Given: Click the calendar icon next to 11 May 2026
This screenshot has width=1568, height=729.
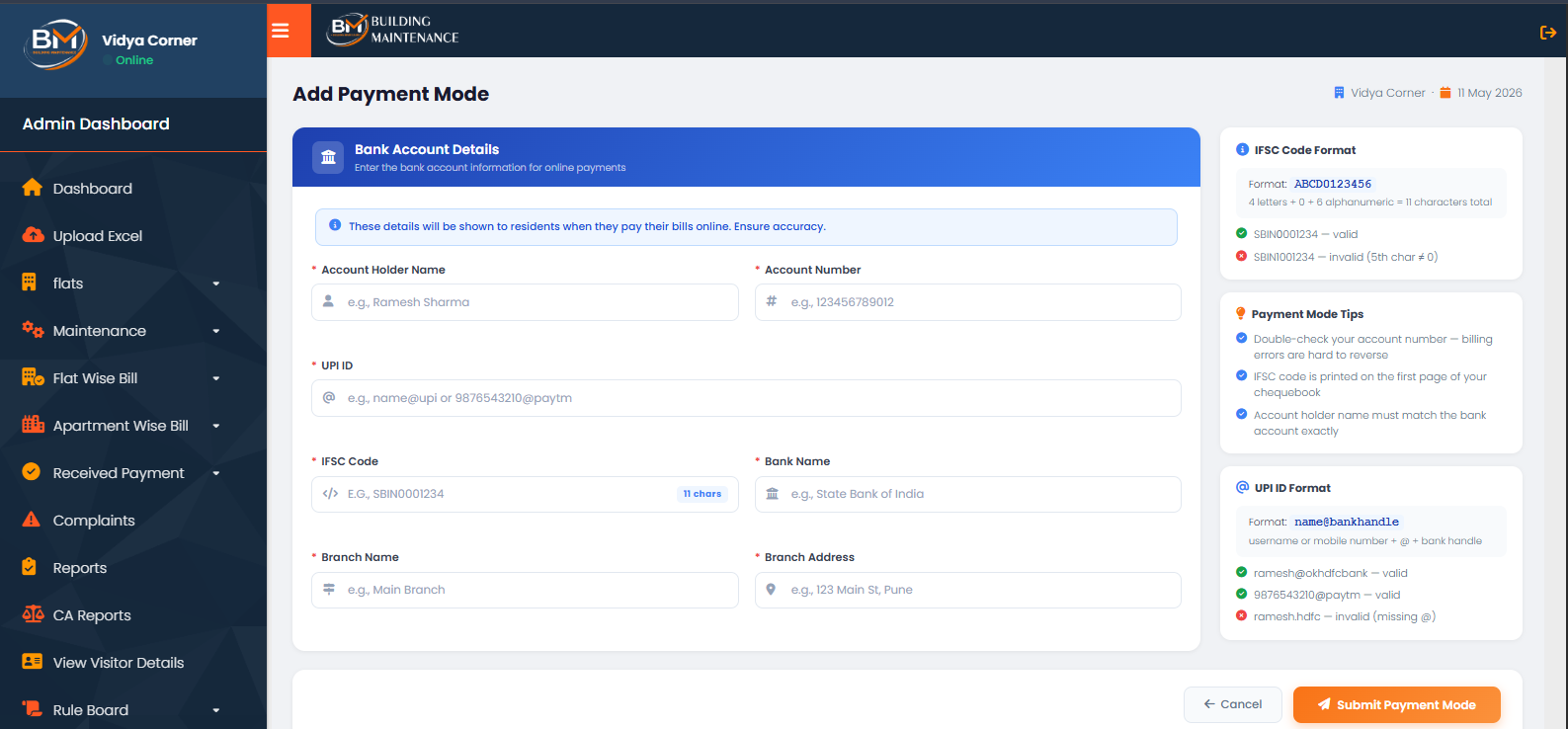Looking at the screenshot, I should (x=1445, y=93).
